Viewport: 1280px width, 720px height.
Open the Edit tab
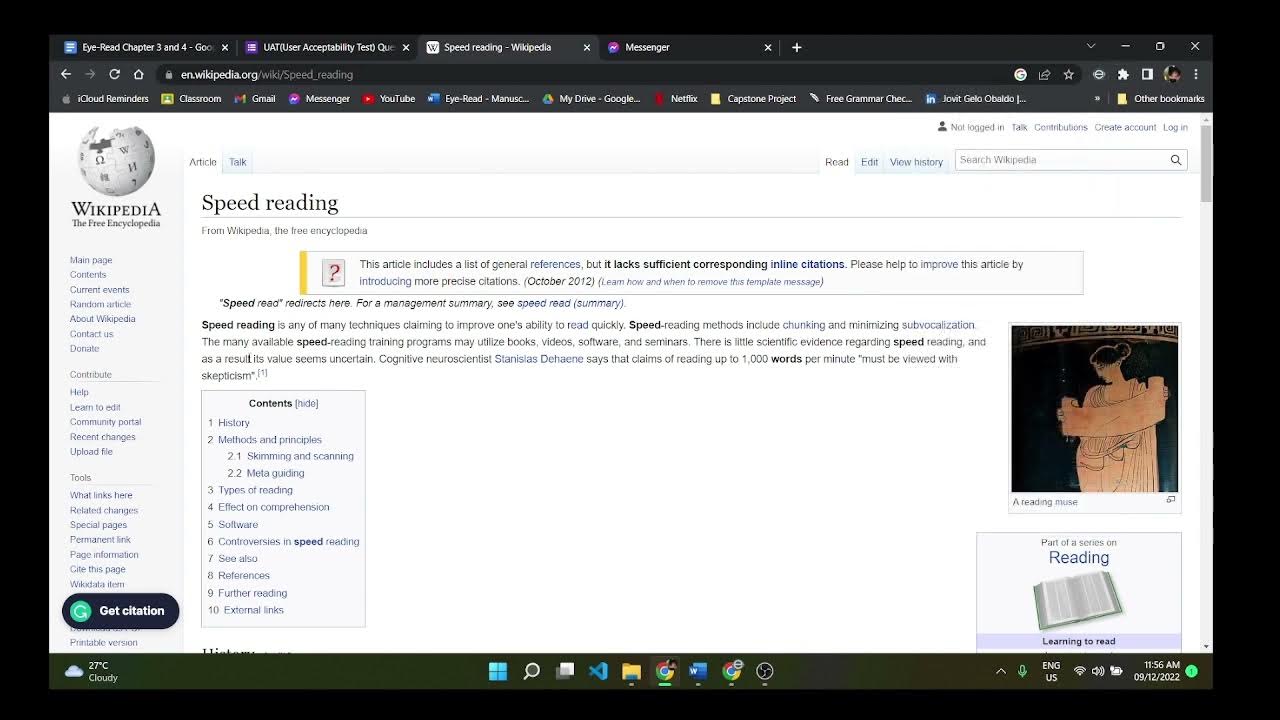pyautogui.click(x=869, y=162)
